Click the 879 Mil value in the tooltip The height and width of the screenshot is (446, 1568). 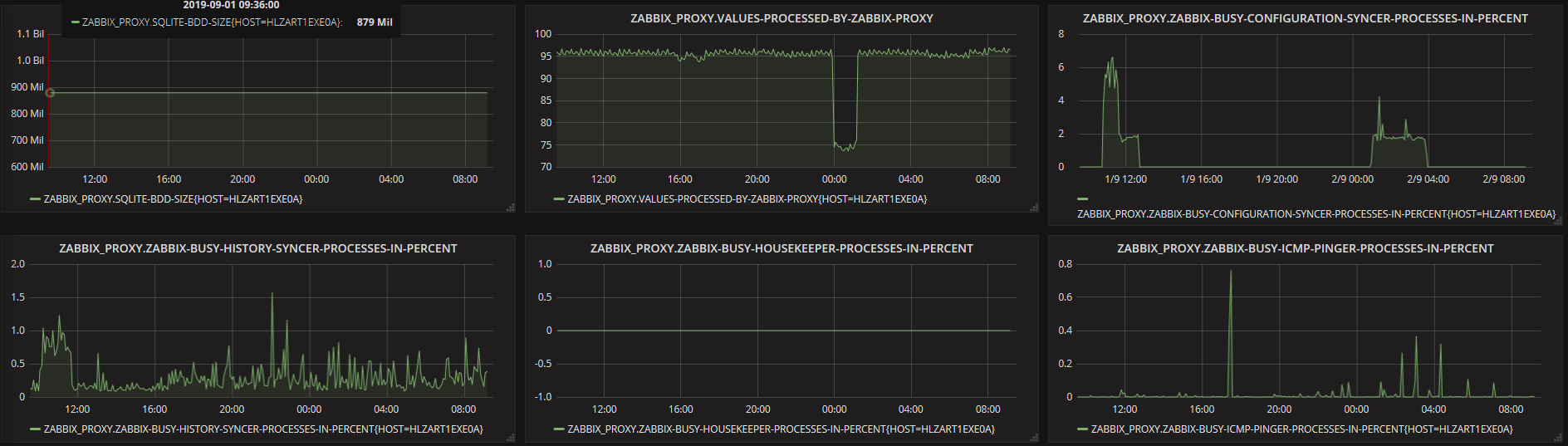pyautogui.click(x=375, y=22)
